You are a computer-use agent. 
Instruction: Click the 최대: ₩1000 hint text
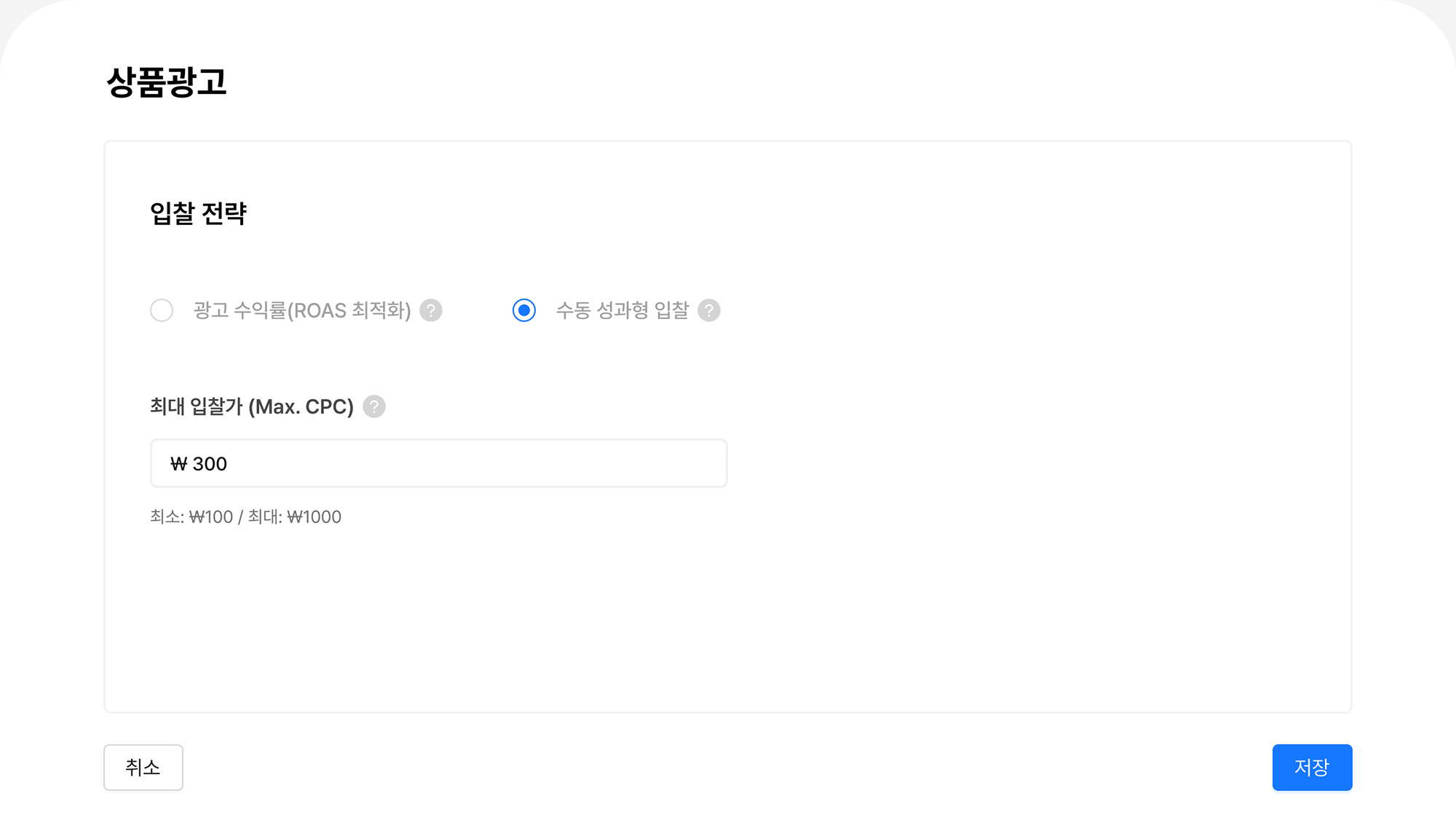point(295,517)
